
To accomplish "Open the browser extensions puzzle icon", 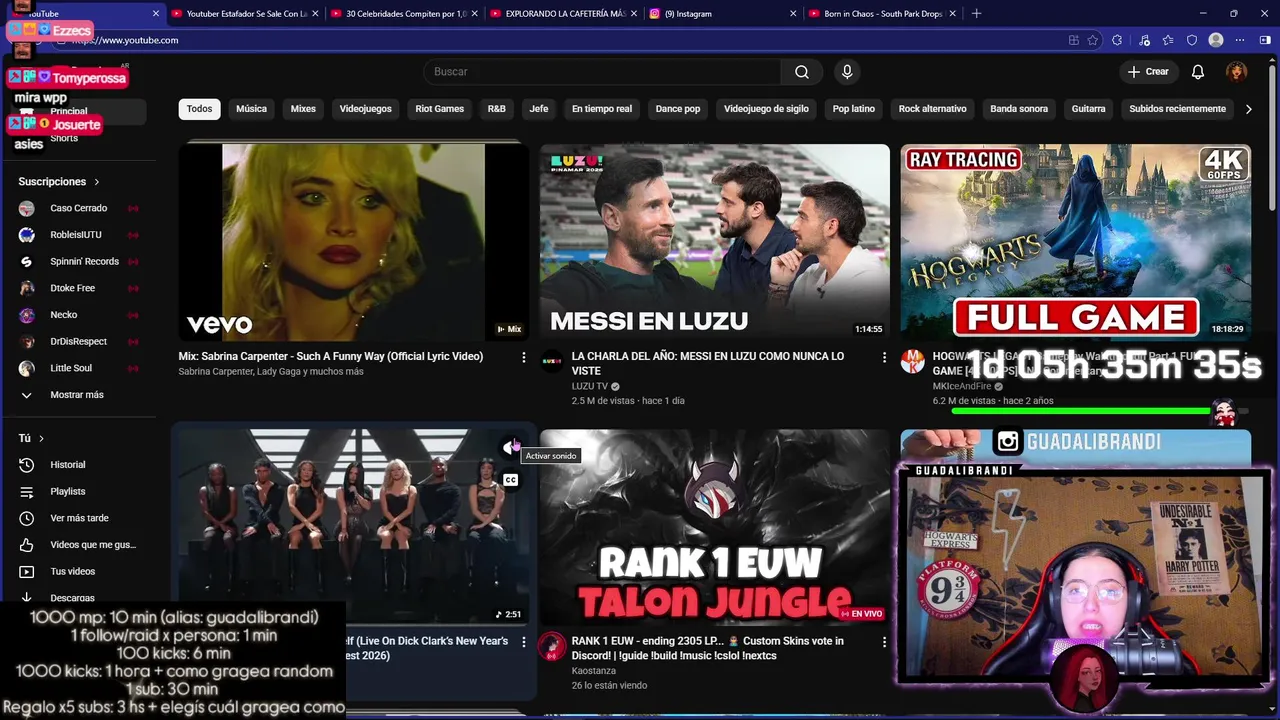I will (x=1117, y=40).
